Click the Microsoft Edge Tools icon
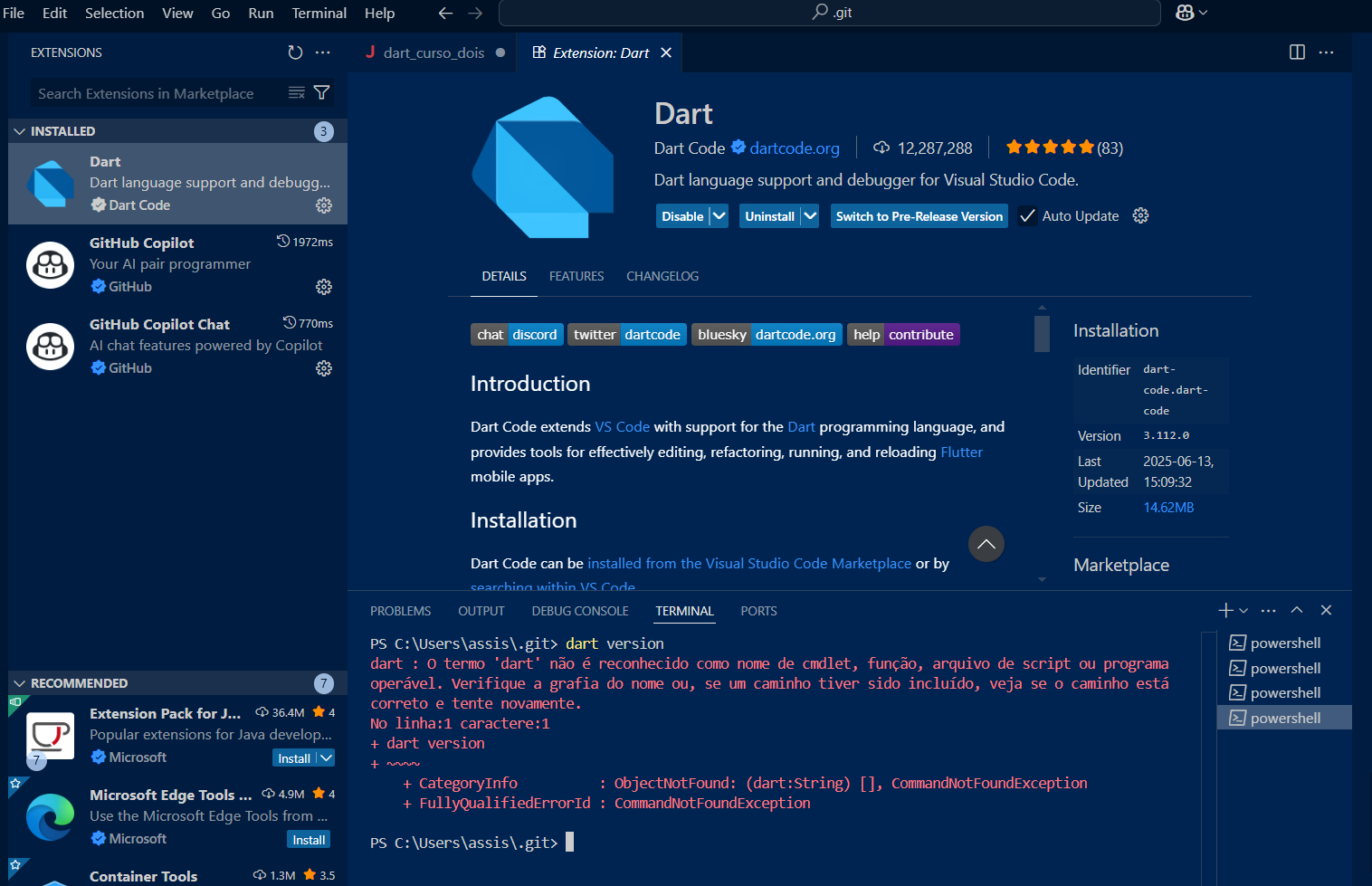Viewport: 1372px width, 886px height. point(51,817)
